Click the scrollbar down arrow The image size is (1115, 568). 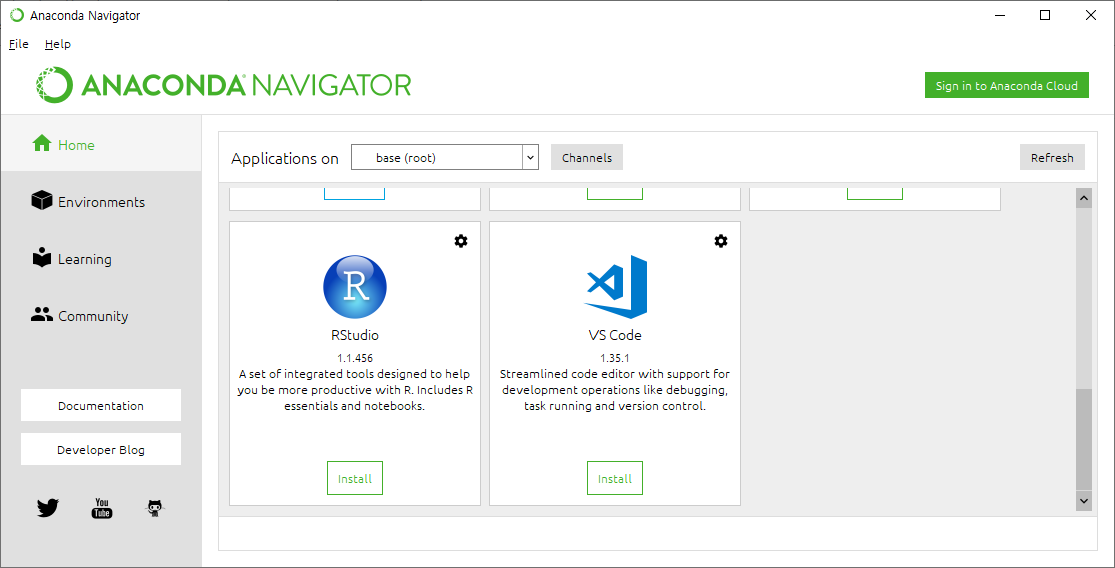pyautogui.click(x=1084, y=500)
